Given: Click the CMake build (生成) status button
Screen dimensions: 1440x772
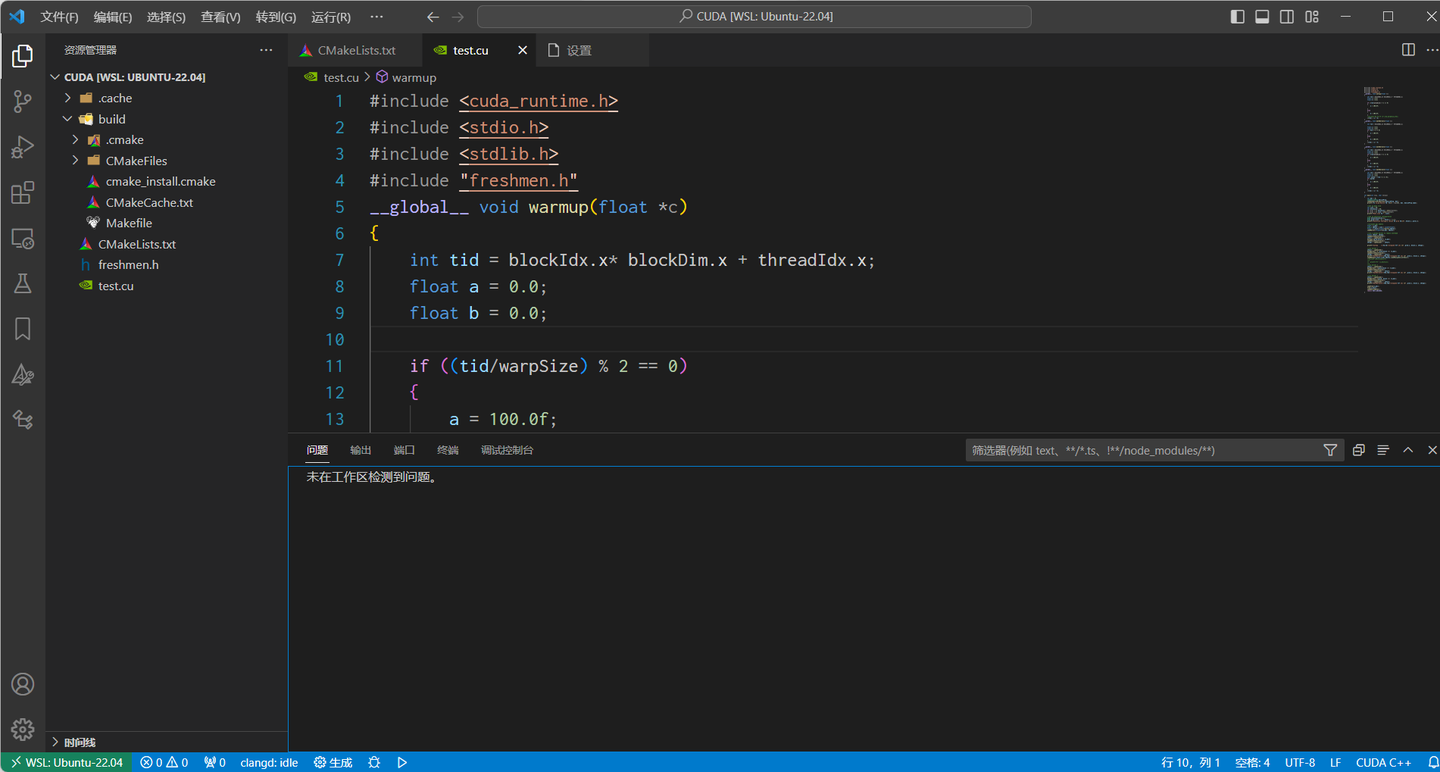Looking at the screenshot, I should [333, 762].
